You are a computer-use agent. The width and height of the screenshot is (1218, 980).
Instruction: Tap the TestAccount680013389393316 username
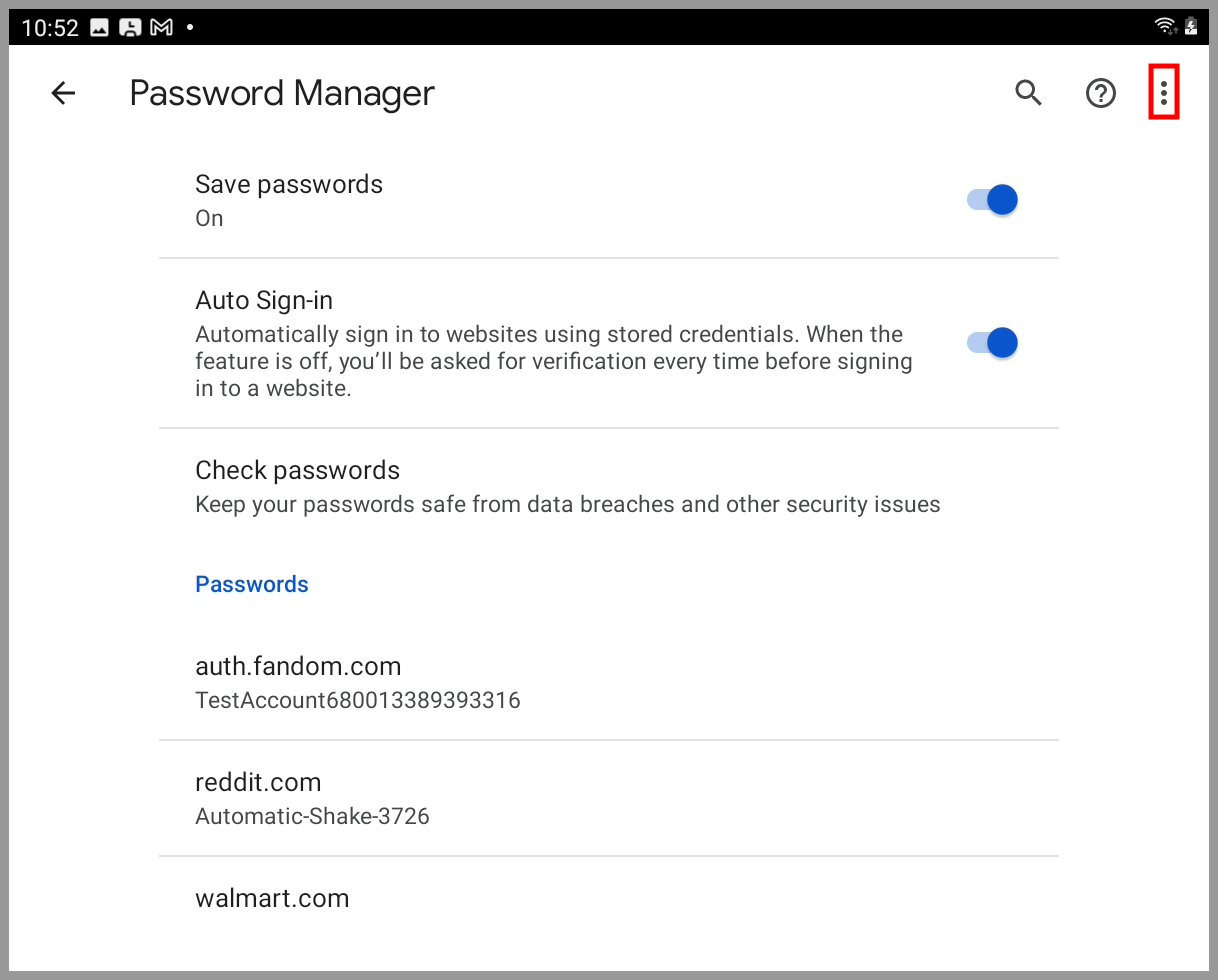[x=358, y=700]
